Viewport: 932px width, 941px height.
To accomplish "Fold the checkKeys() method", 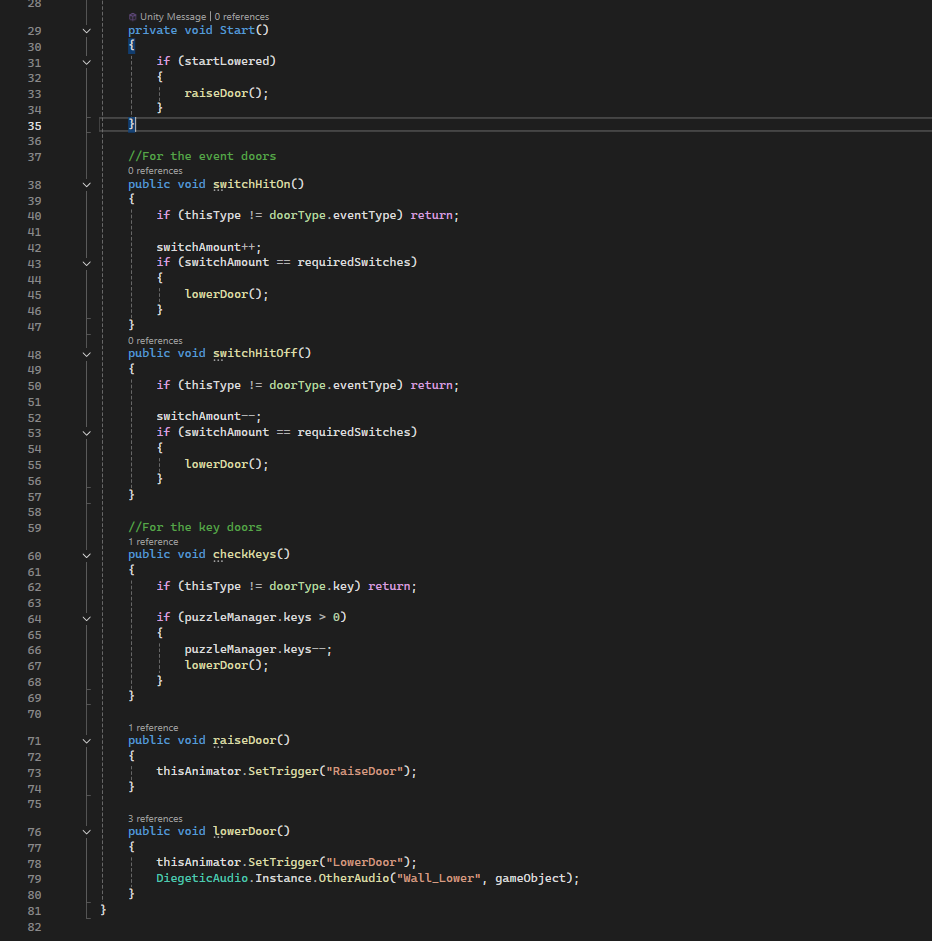I will pos(87,556).
